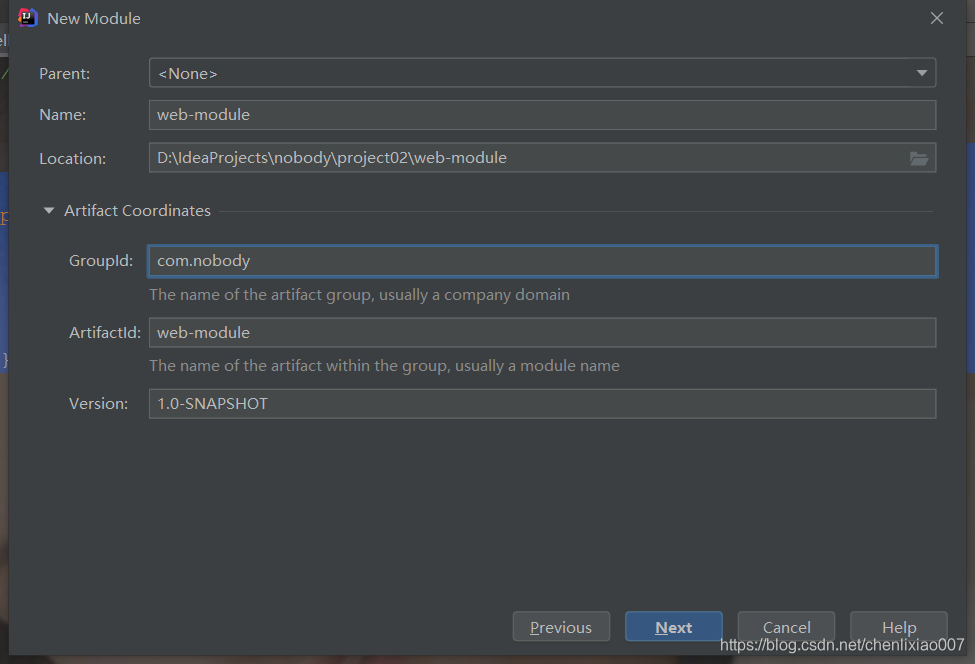Click the Location label
975x664 pixels.
point(73,159)
